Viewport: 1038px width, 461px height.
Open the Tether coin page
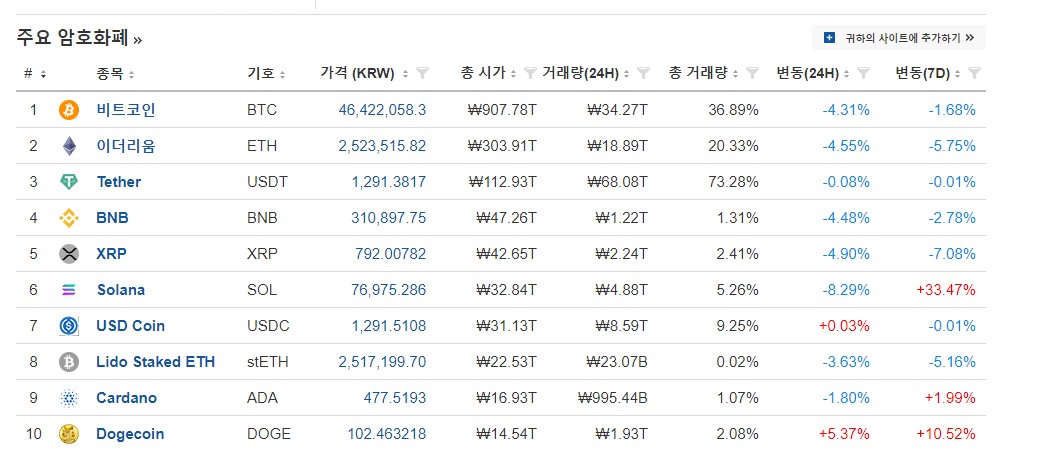click(x=118, y=181)
